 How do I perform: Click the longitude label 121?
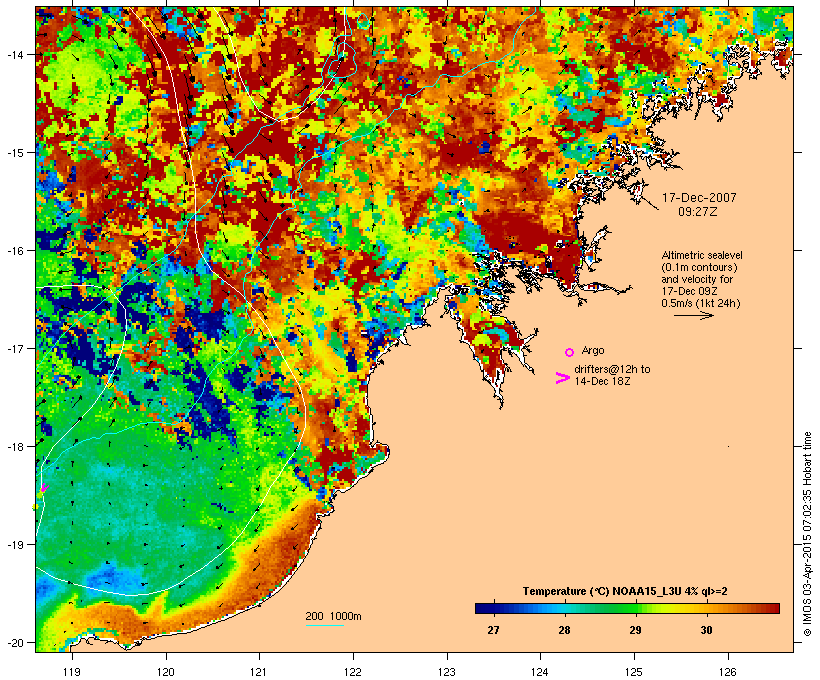click(259, 672)
